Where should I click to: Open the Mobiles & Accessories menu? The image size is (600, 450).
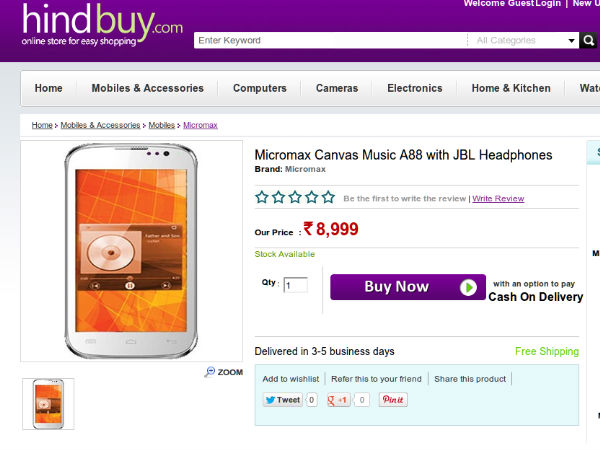click(x=147, y=88)
